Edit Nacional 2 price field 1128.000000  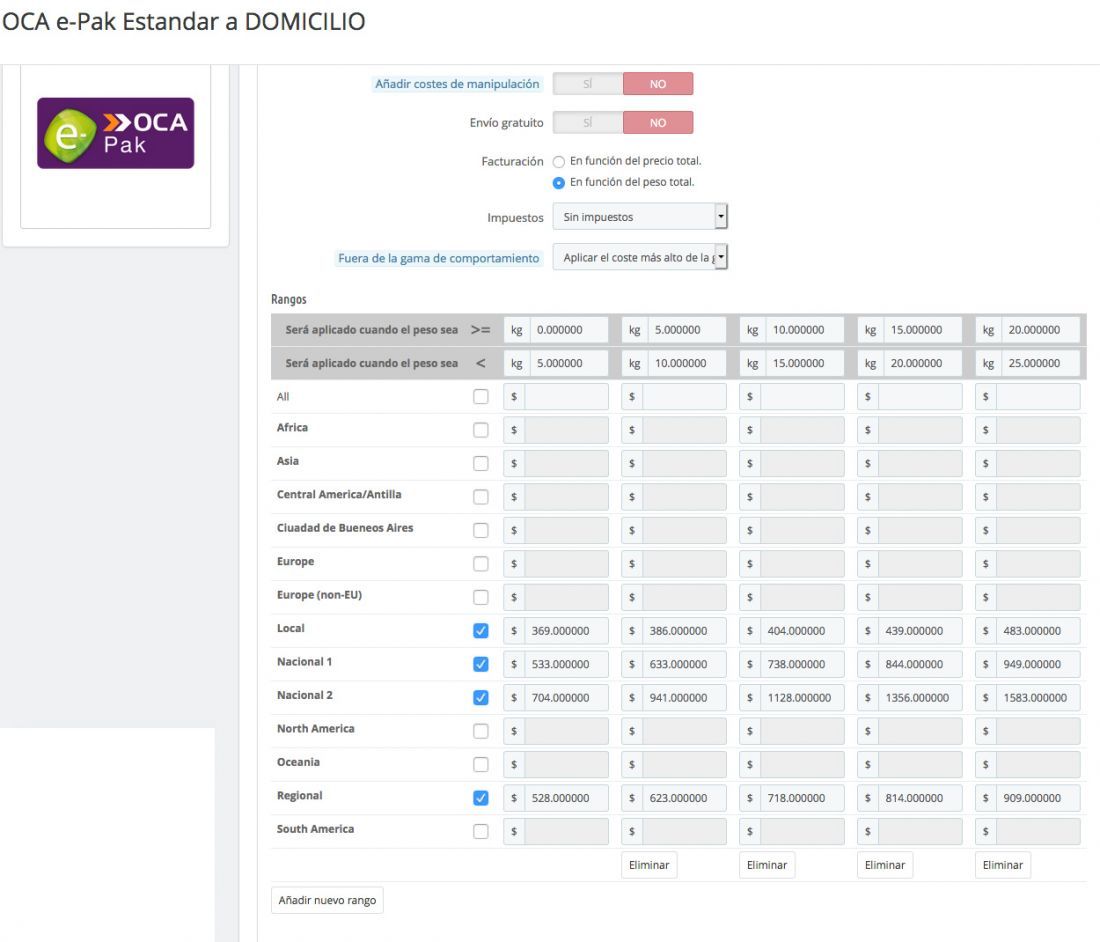coord(802,698)
